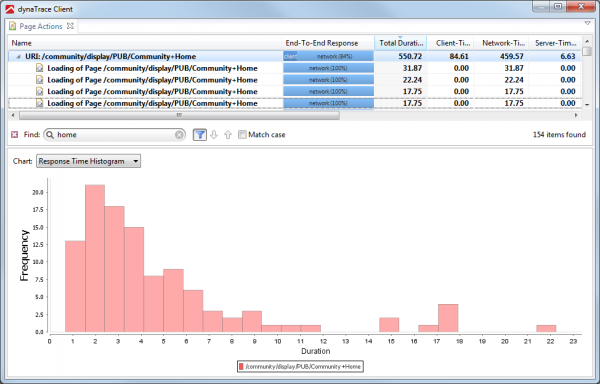Click the horizontal scrollbar left arrow
This screenshot has height=384, width=600.
click(x=13, y=115)
